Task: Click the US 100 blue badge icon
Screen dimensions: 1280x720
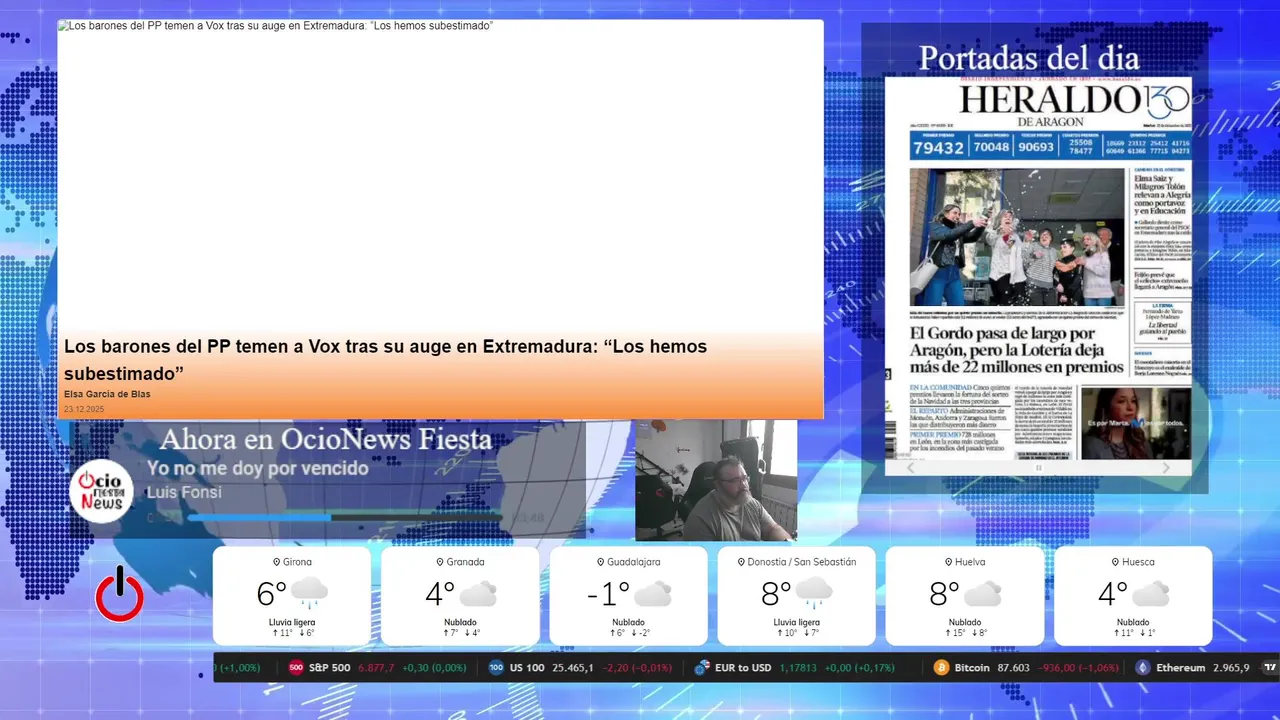Action: coord(497,667)
